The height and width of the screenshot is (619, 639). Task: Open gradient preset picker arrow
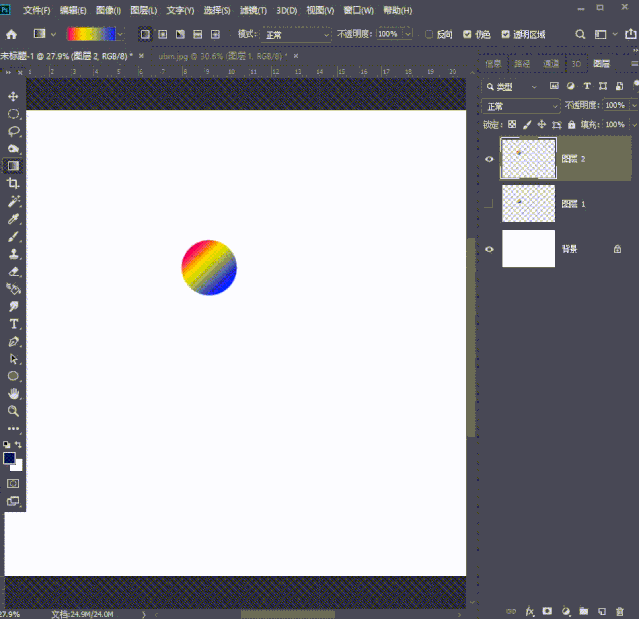(x=121, y=34)
